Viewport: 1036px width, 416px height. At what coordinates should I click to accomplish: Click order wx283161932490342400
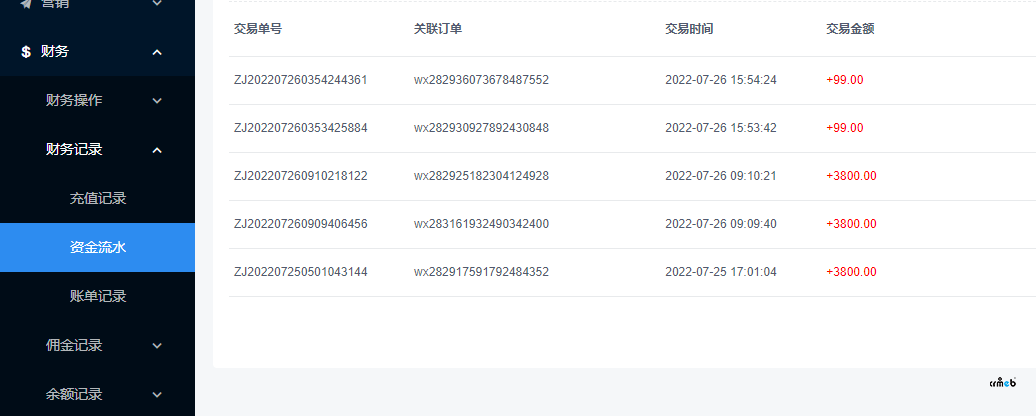point(481,224)
